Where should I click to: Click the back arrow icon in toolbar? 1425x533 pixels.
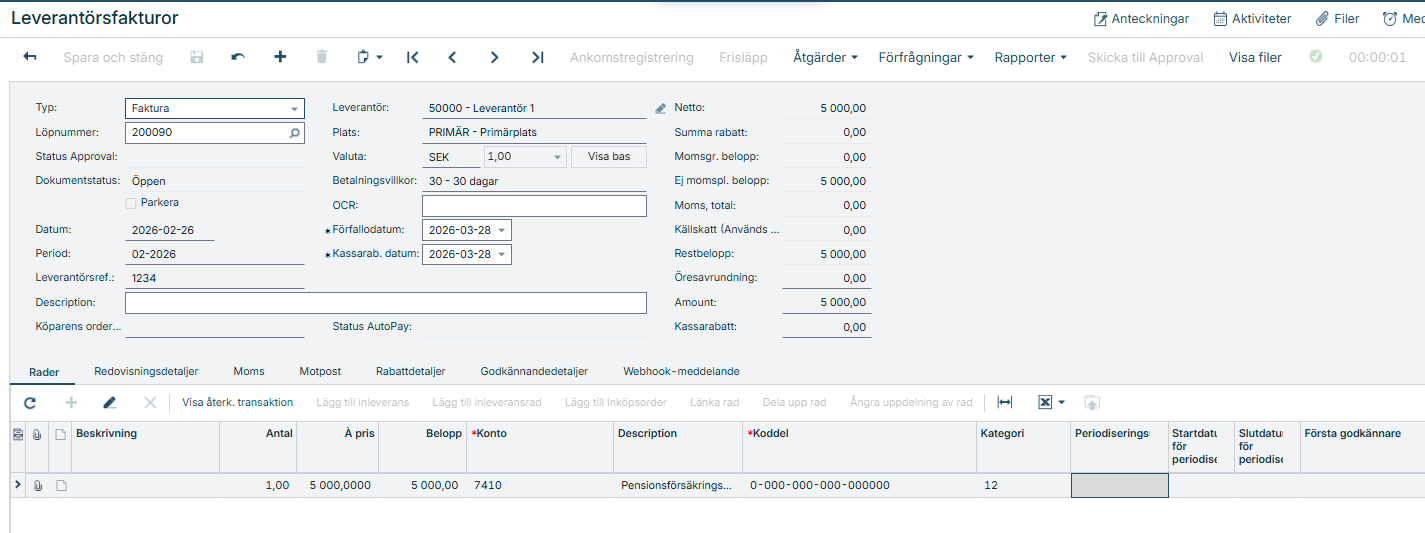coord(30,57)
